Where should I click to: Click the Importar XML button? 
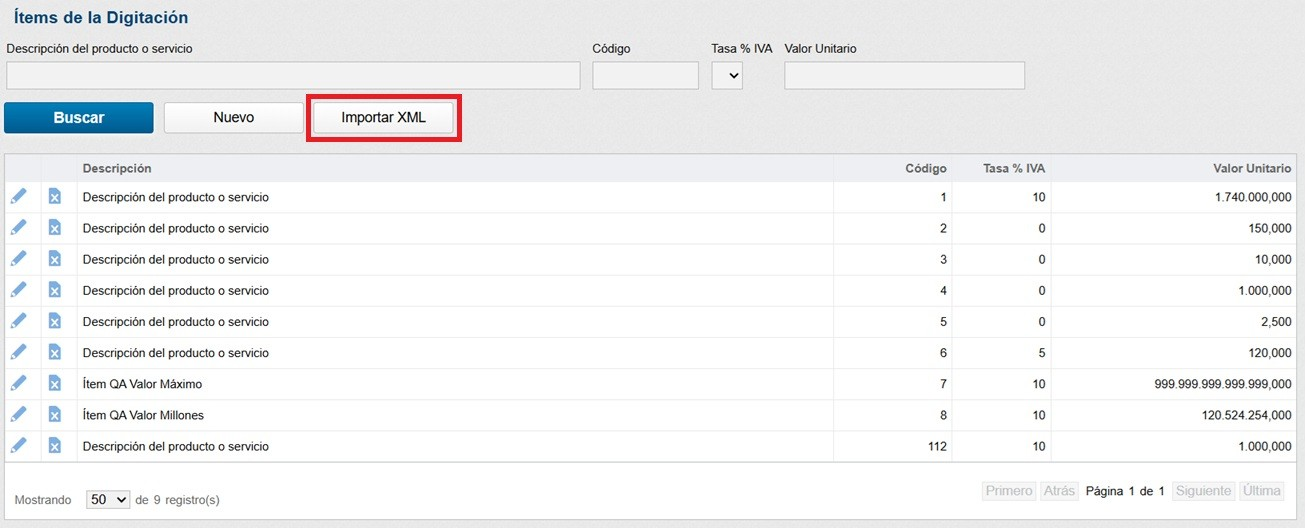384,118
